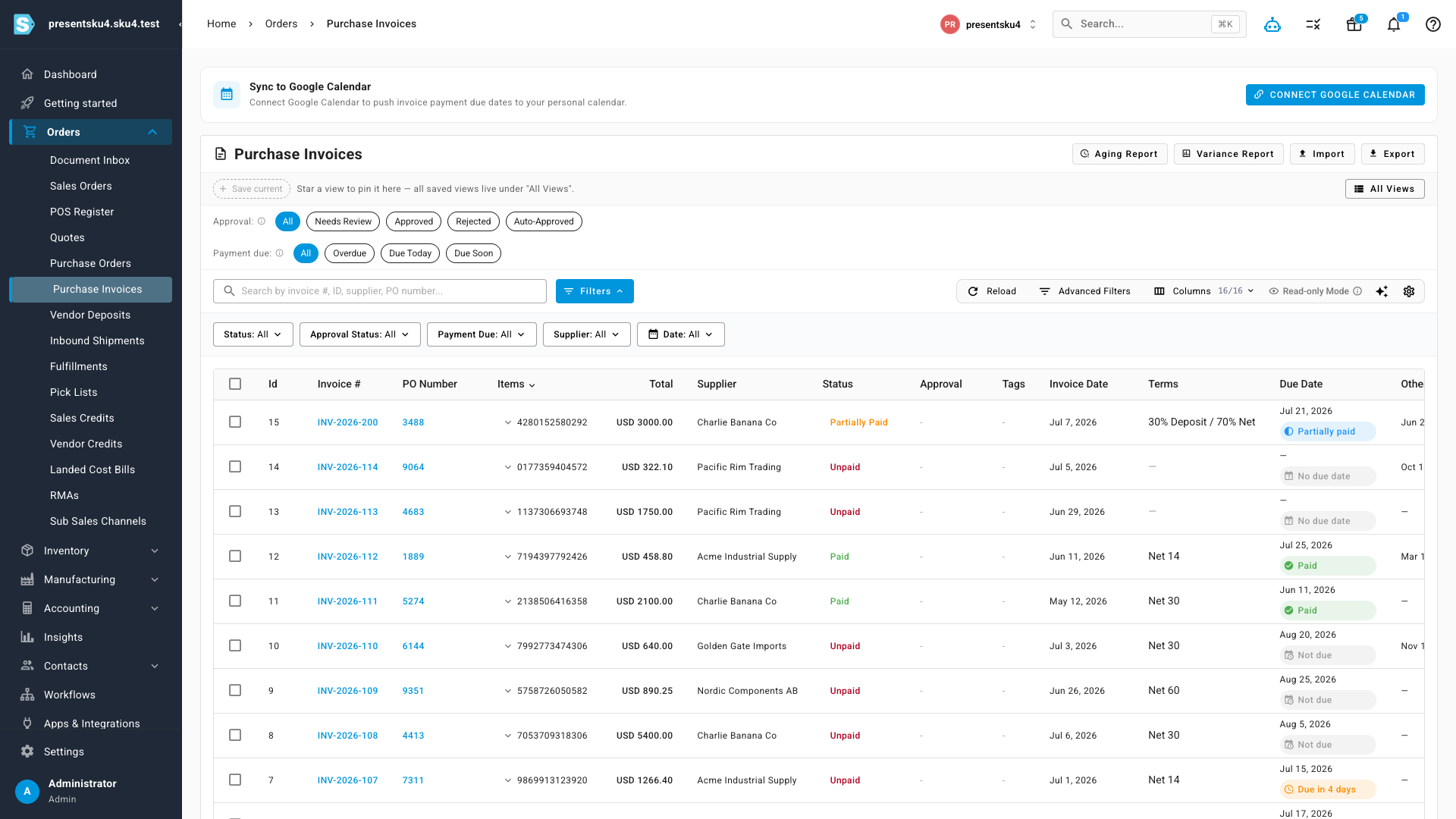Open the Date: All dropdown
This screenshot has width=1456, height=819.
pos(681,334)
